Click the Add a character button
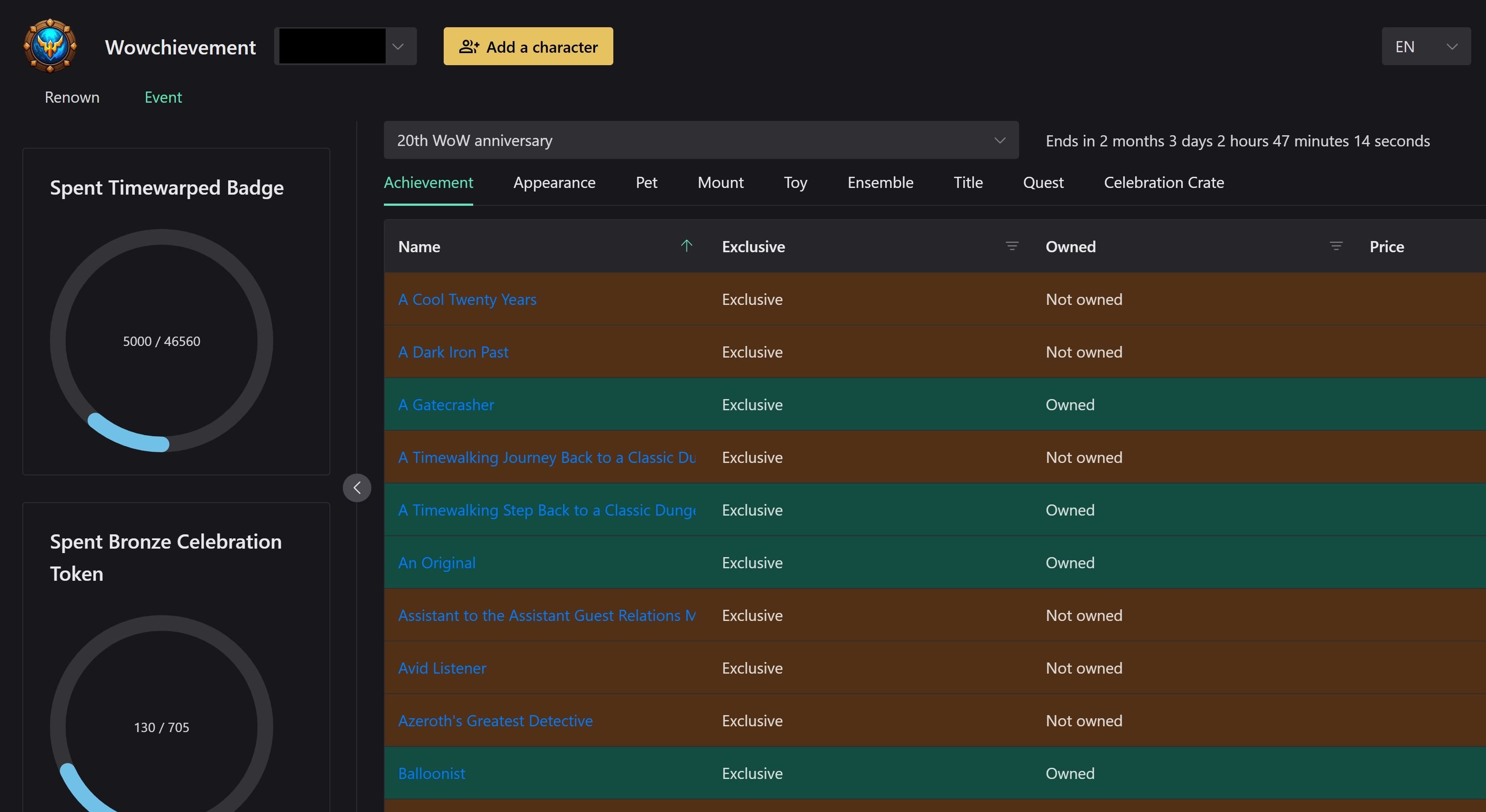 528,46
